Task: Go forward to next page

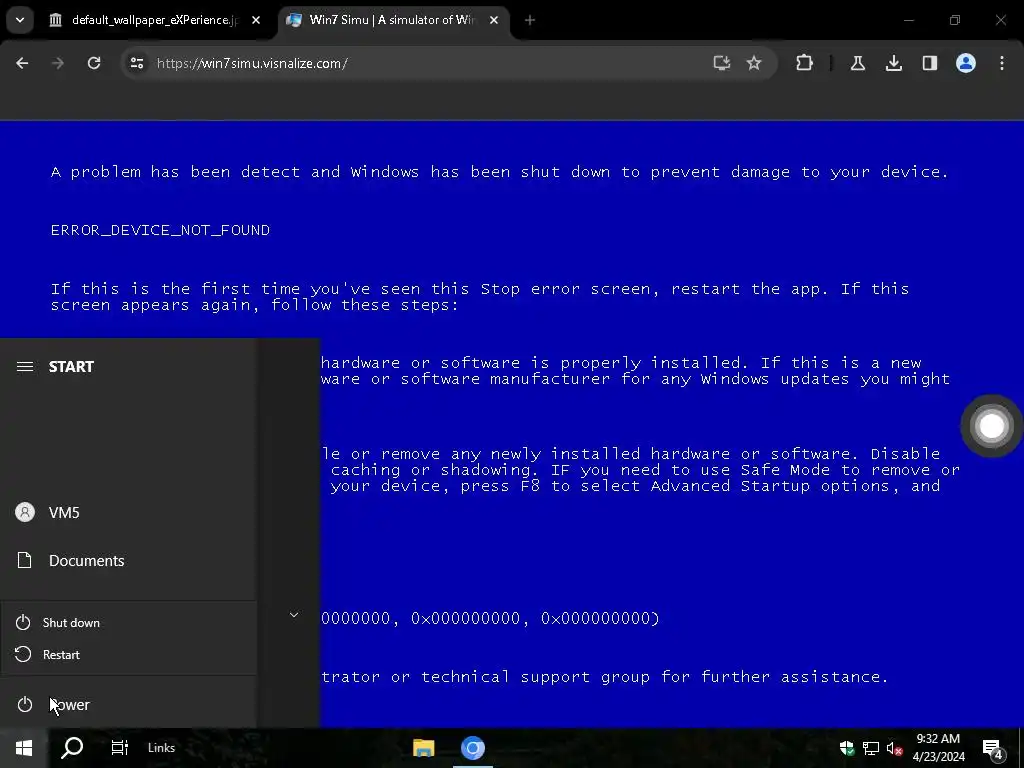Action: (x=58, y=63)
